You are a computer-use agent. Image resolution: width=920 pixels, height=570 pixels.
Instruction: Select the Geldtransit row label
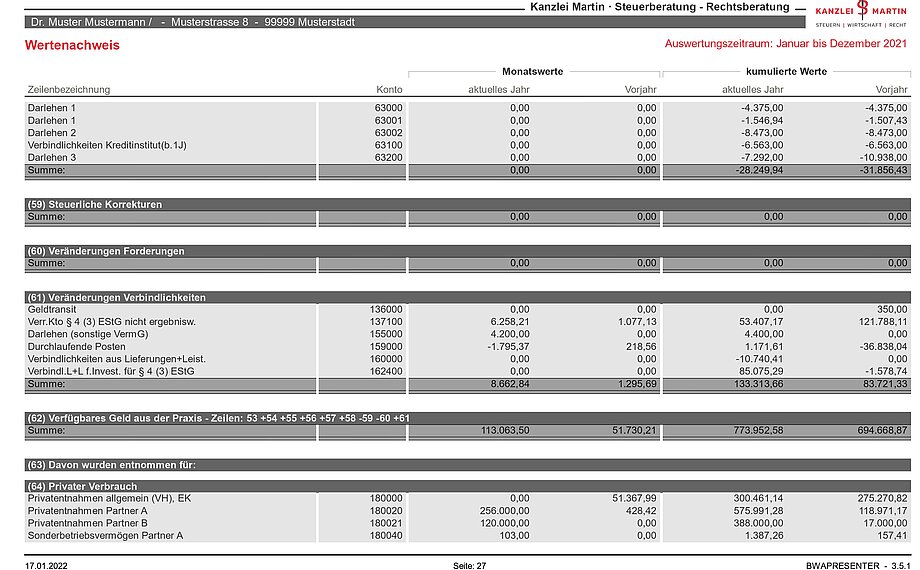51,310
